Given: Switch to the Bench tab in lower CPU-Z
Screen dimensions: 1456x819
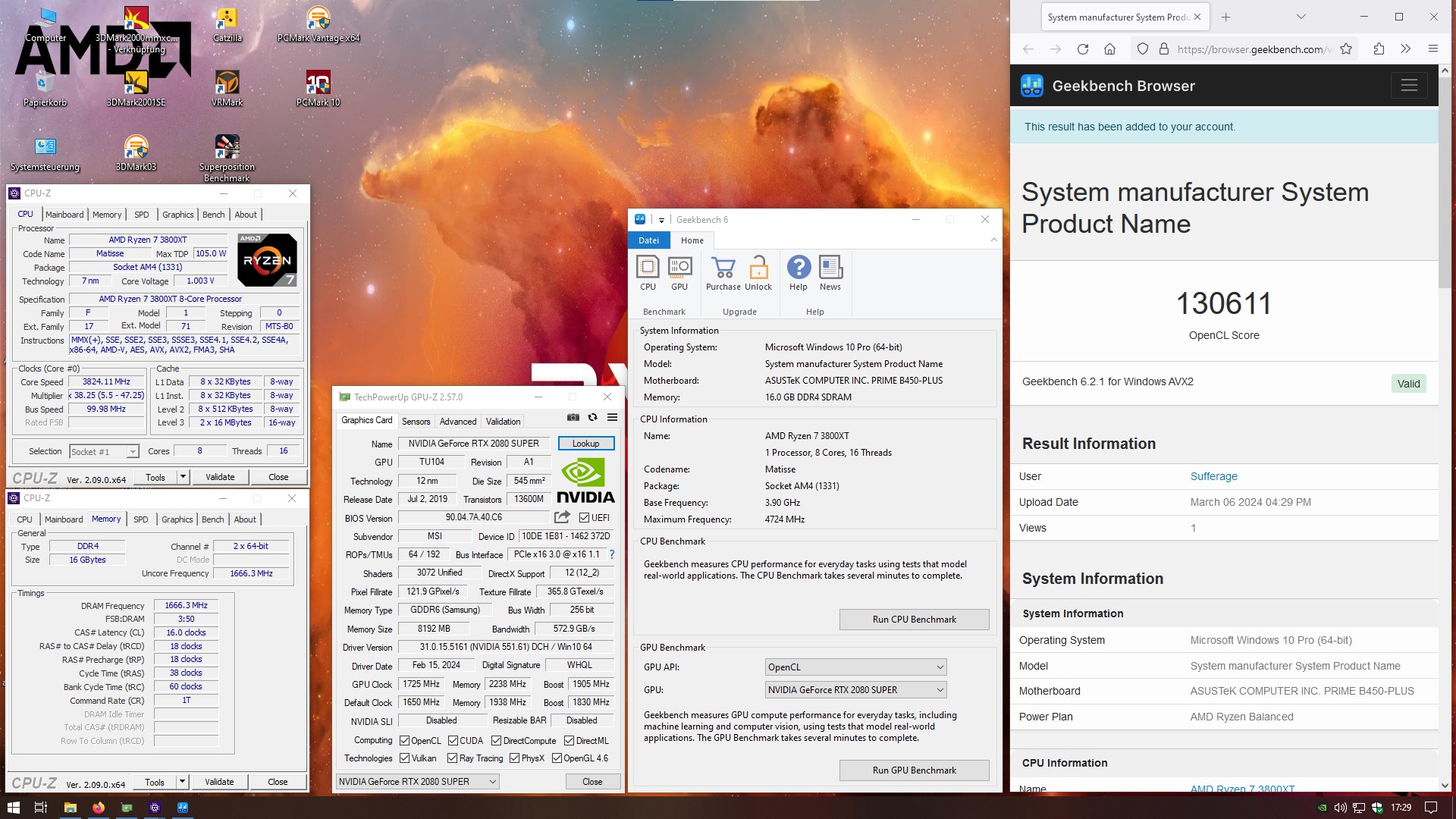Looking at the screenshot, I should point(212,519).
